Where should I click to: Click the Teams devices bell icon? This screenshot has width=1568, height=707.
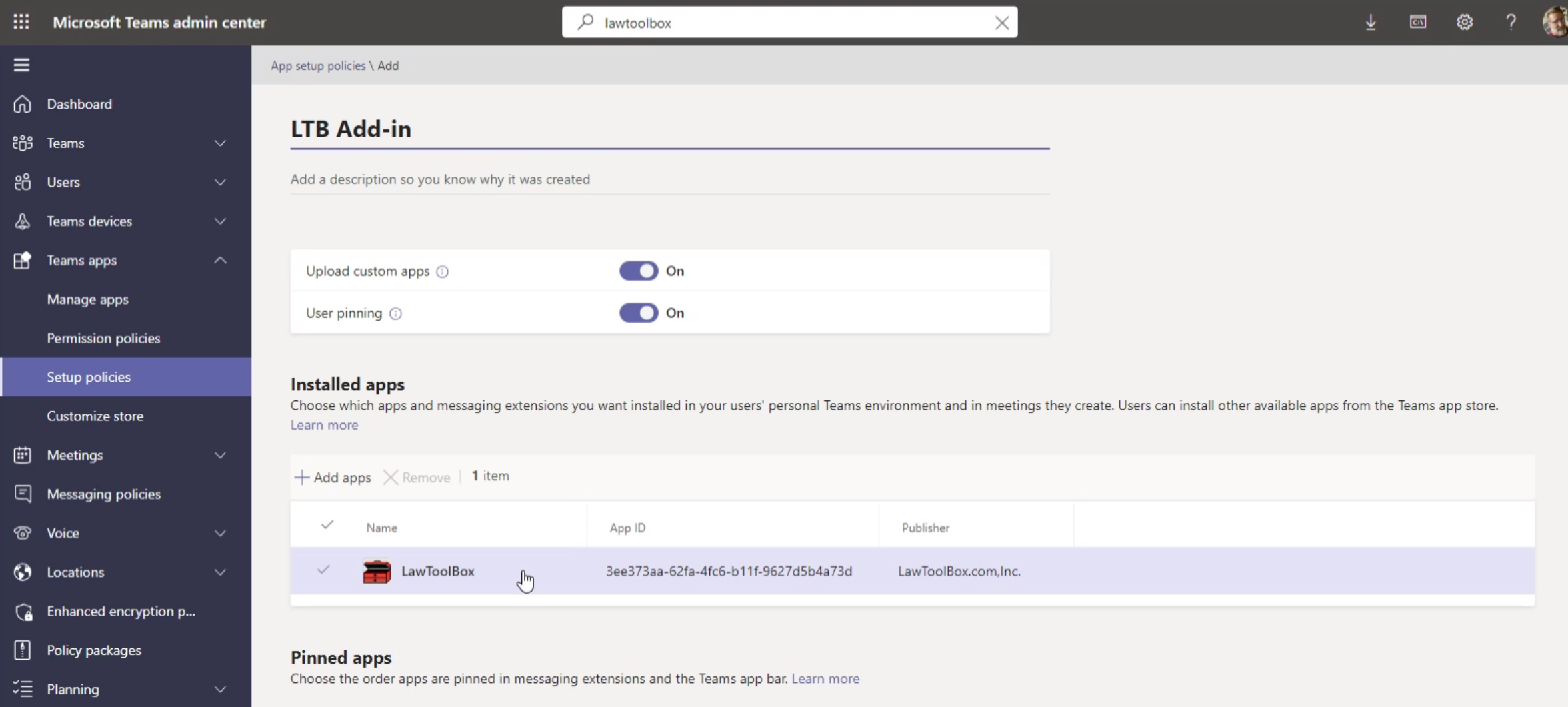tap(22, 221)
